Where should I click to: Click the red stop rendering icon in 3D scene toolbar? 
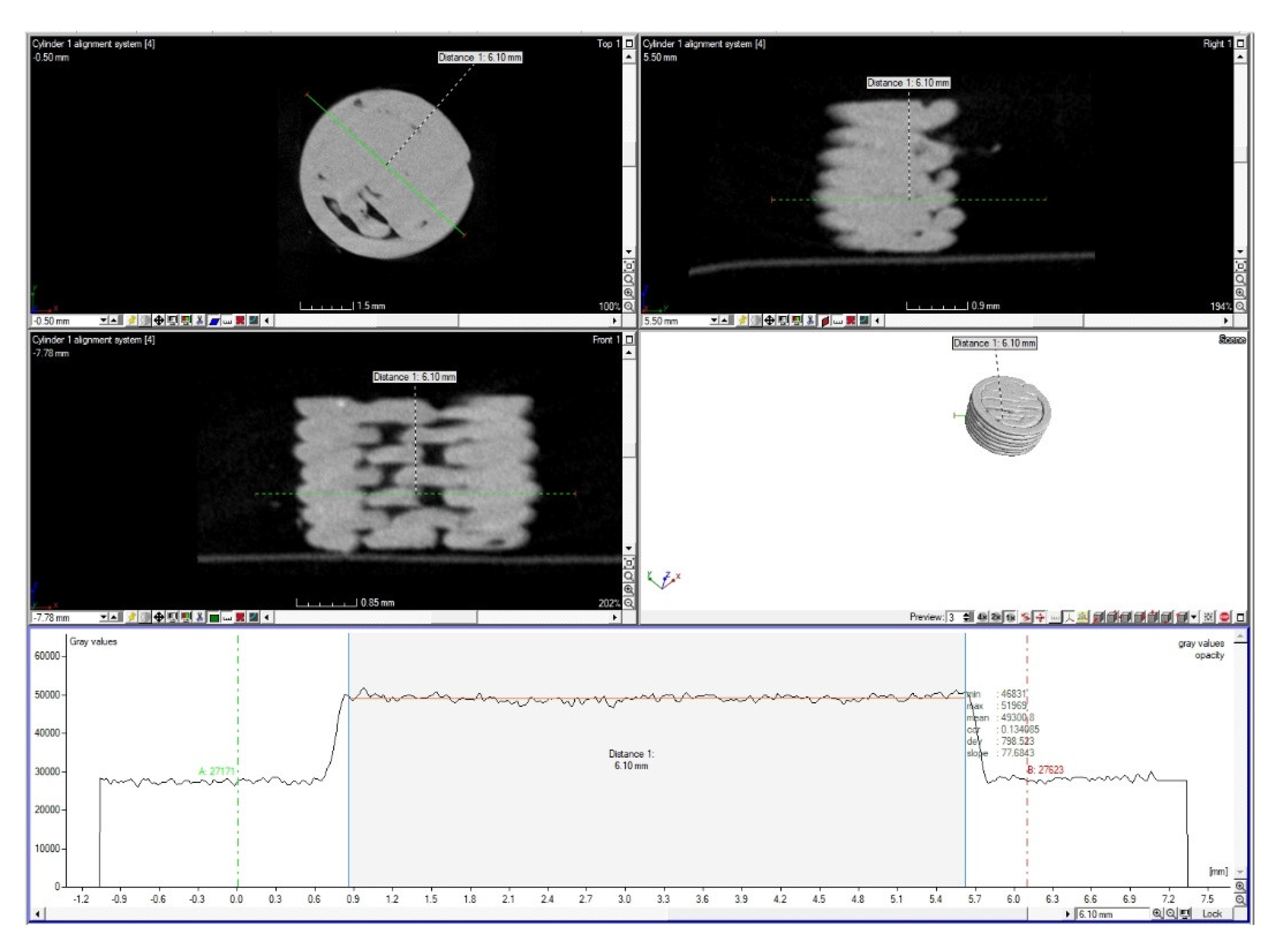tap(1224, 617)
